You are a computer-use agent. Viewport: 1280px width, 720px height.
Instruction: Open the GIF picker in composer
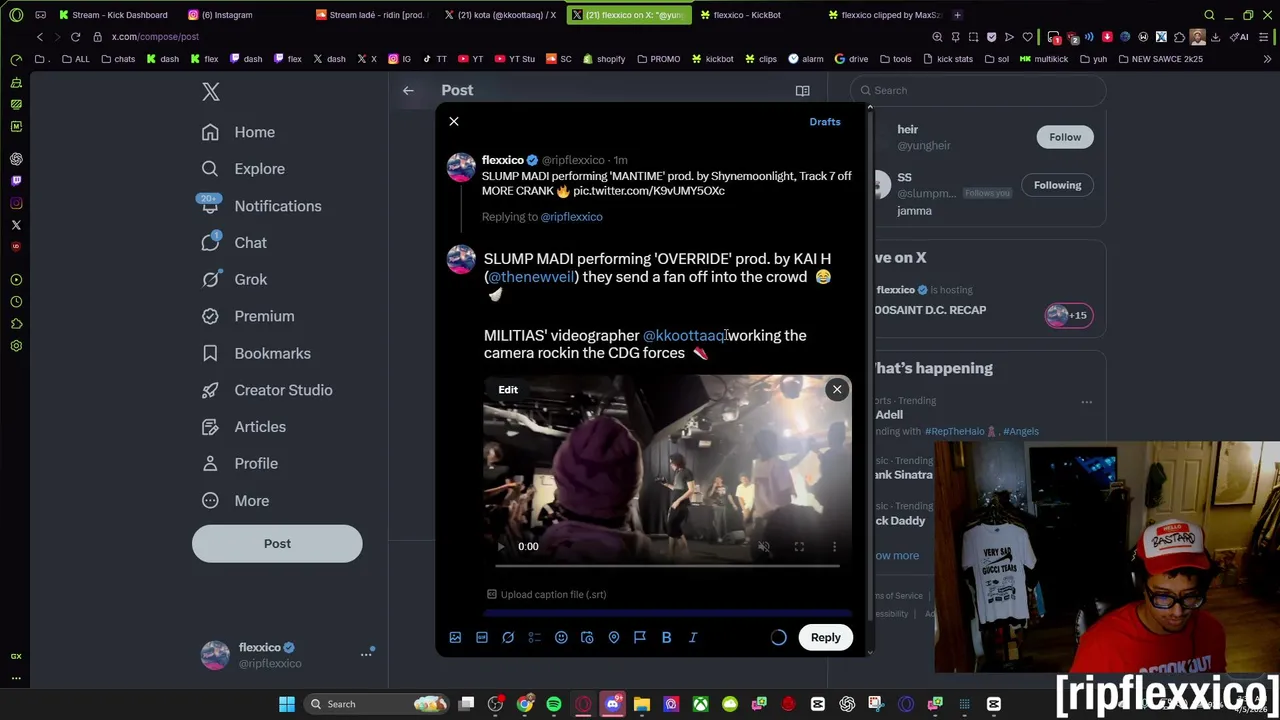(x=482, y=637)
